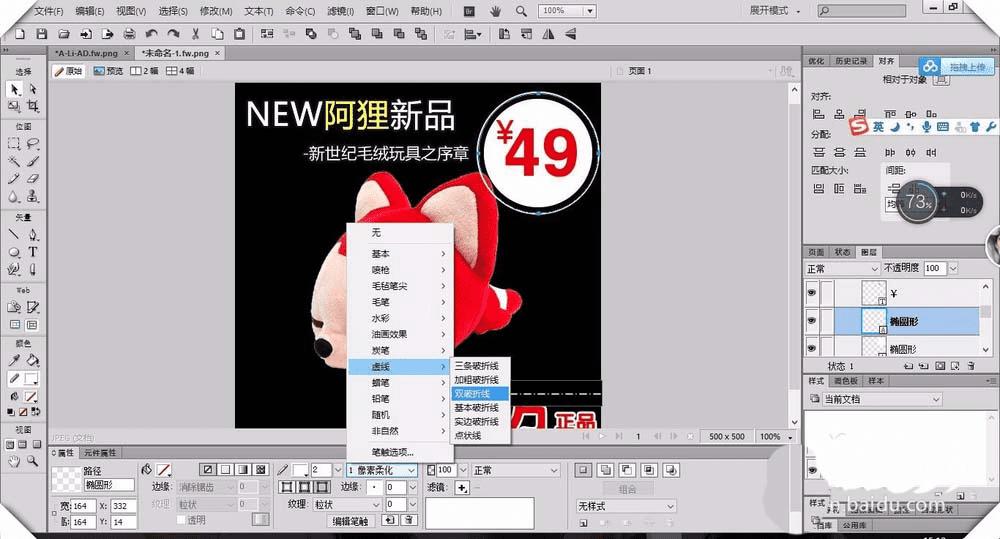The height and width of the screenshot is (539, 1000).
Task: Choose 双破折线 from the submenu
Action: tap(472, 394)
